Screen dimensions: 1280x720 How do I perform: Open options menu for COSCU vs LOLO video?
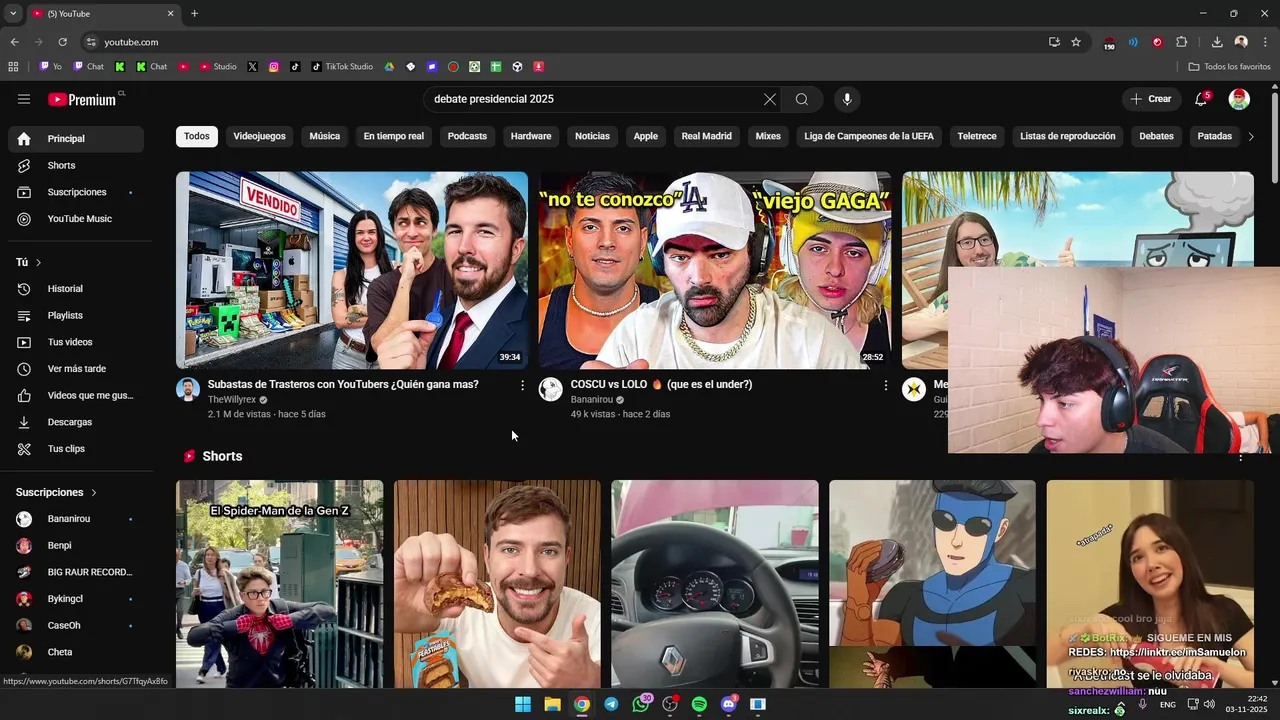[x=885, y=385]
